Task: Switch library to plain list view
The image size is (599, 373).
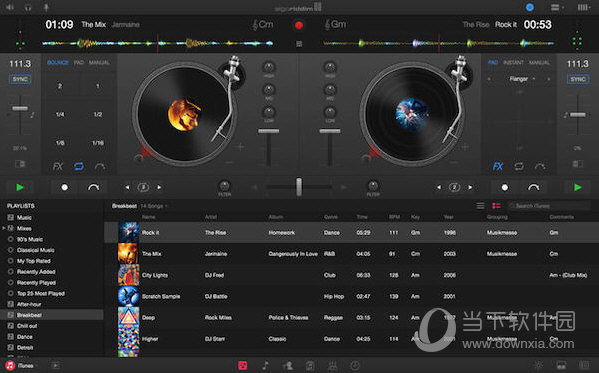Action: coord(480,206)
